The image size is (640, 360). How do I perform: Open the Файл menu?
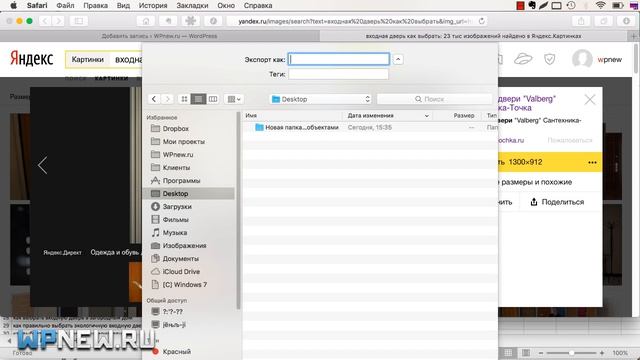click(65, 5)
